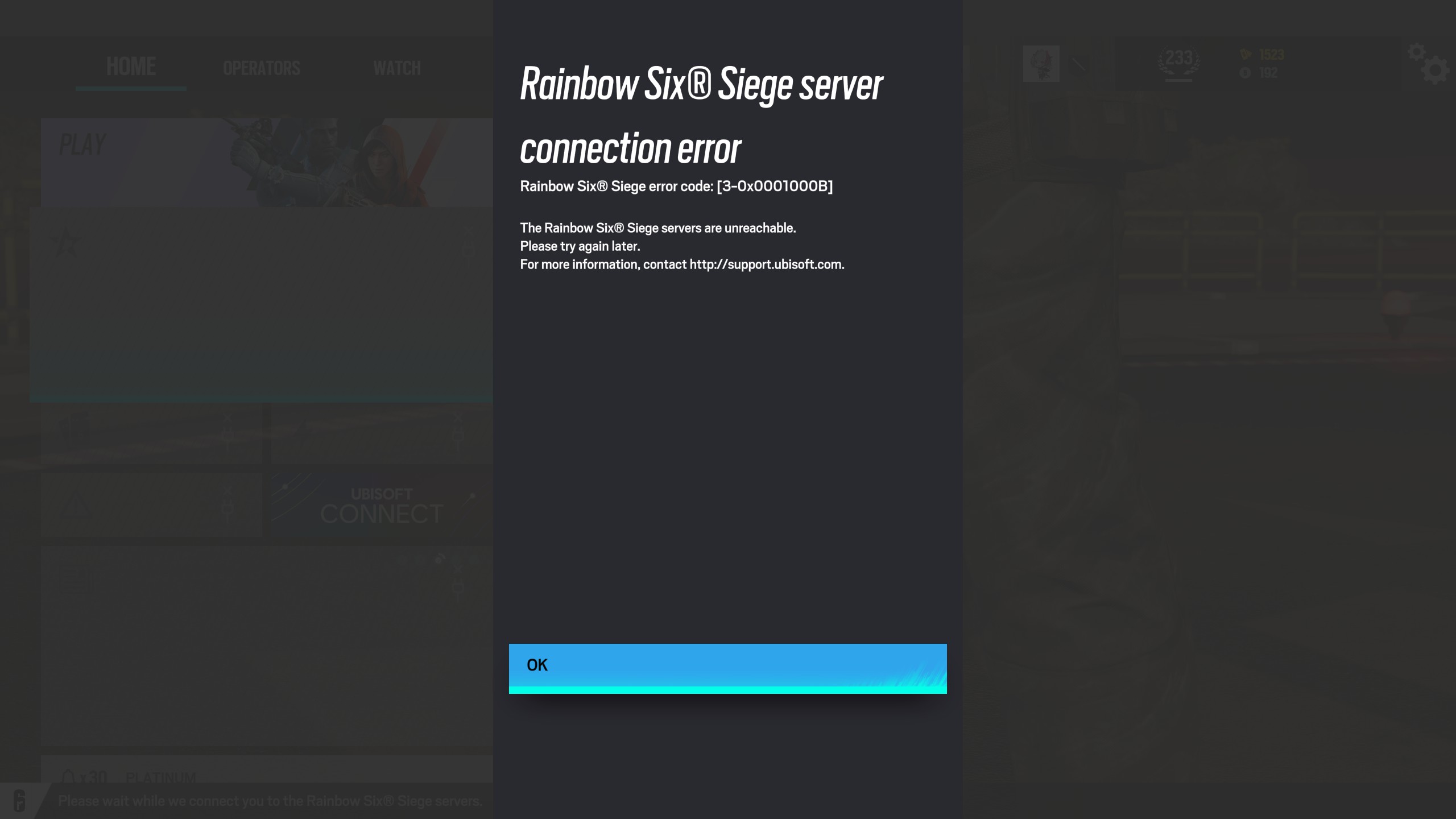Switch to the OPERATORS tab
The image size is (1456, 819).
tap(262, 68)
